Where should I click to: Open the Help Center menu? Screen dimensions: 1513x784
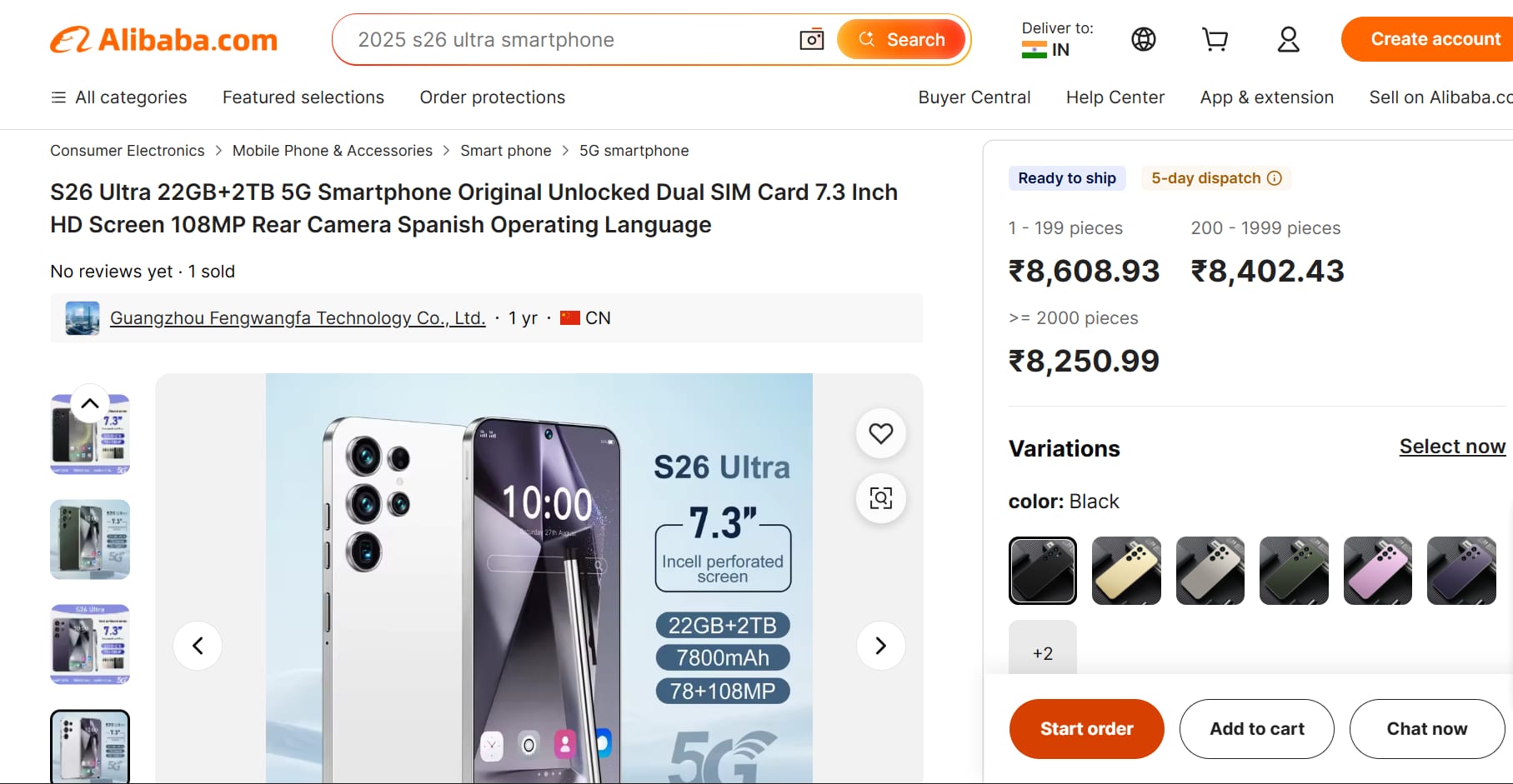click(x=1115, y=97)
